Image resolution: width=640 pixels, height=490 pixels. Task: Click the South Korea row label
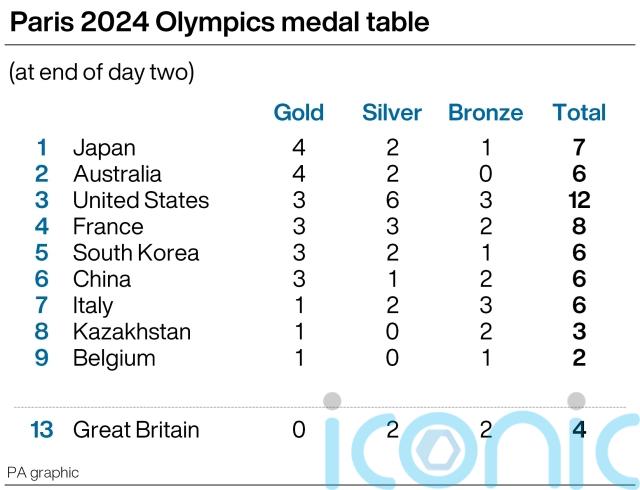[x=136, y=253]
